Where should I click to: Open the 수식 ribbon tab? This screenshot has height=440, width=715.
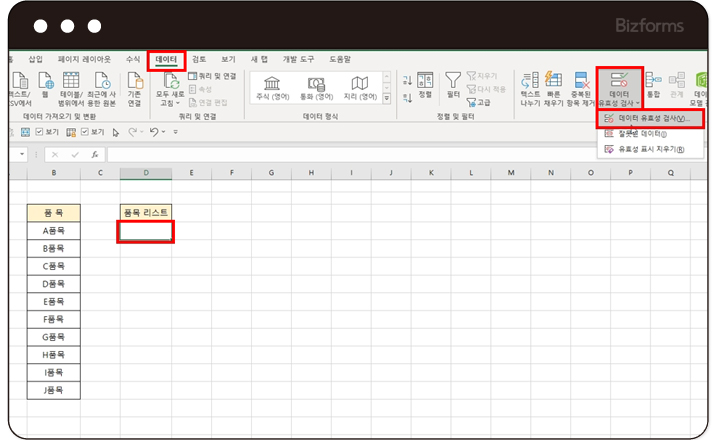click(x=133, y=59)
